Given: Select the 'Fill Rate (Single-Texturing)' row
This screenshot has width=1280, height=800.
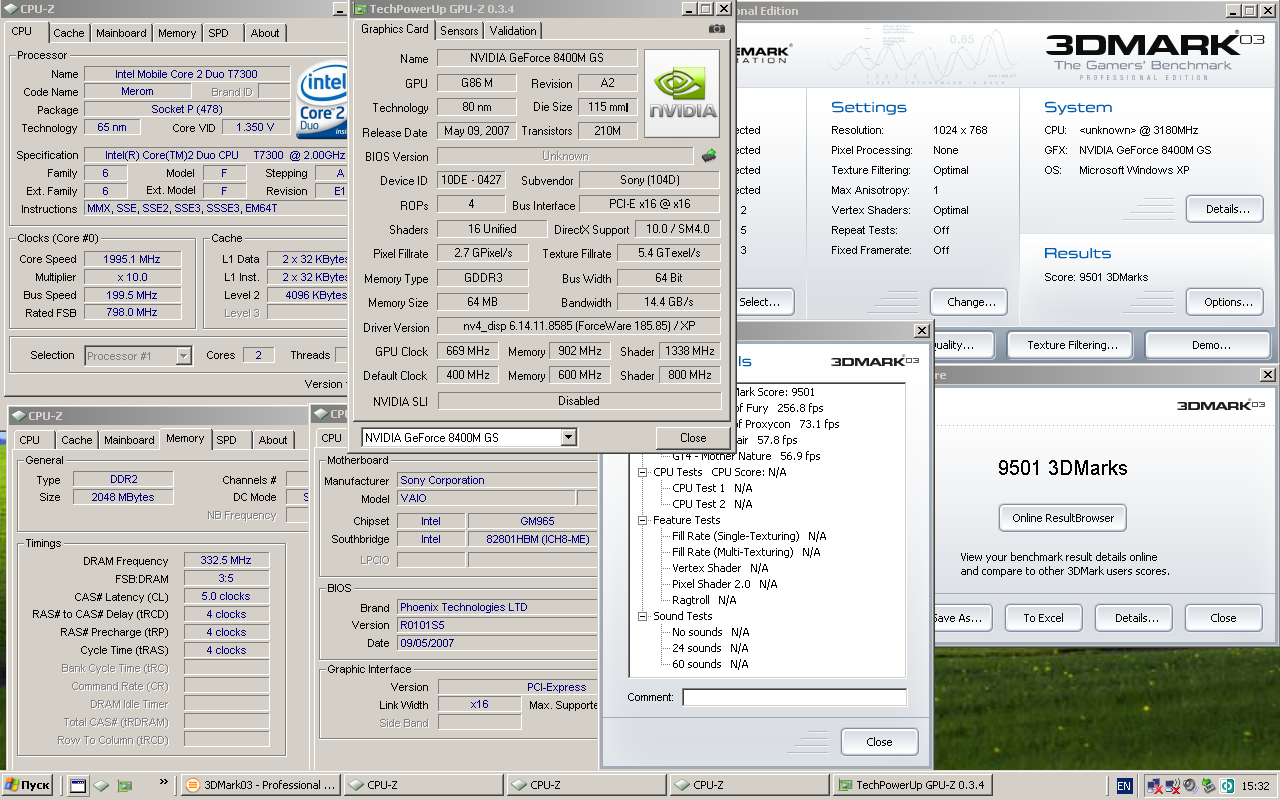Looking at the screenshot, I should coord(748,536).
